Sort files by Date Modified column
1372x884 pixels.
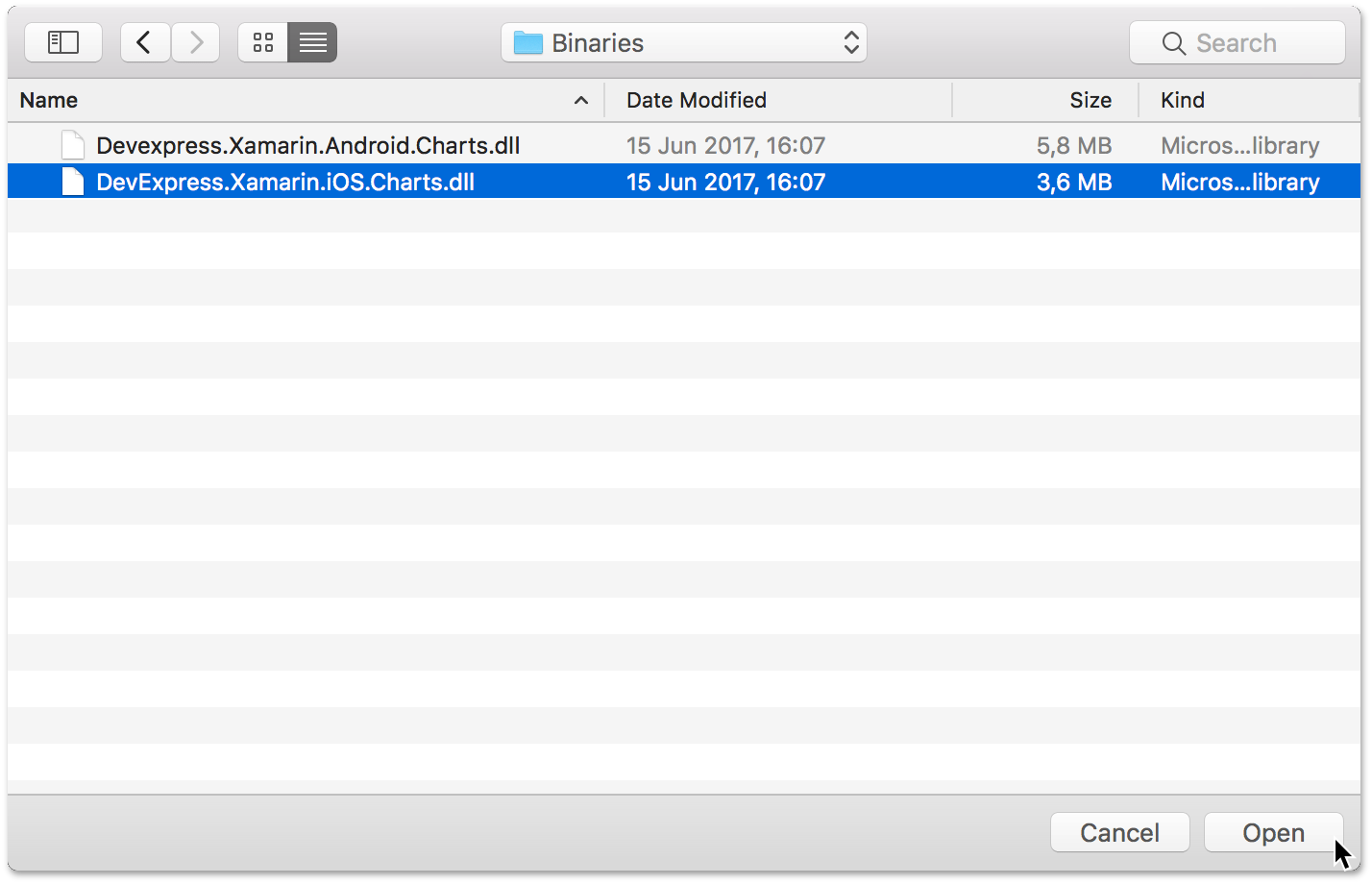click(696, 100)
